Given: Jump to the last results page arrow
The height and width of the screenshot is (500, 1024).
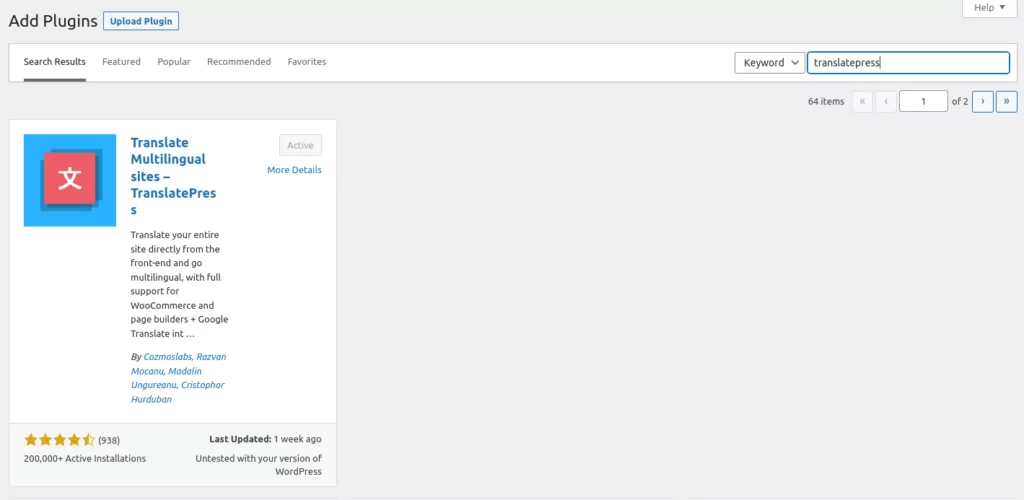Looking at the screenshot, I should pyautogui.click(x=1006, y=101).
